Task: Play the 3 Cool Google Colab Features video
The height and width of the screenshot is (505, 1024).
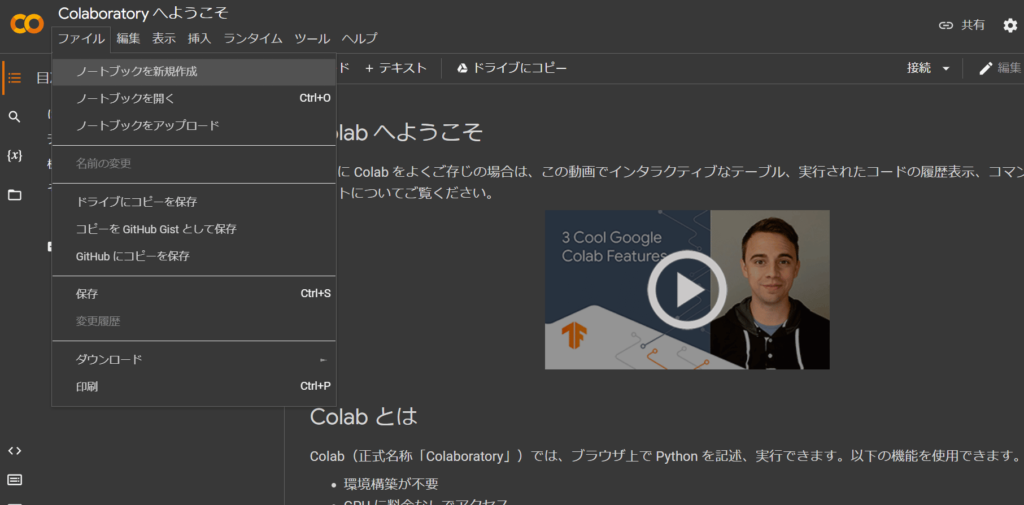Action: tap(686, 289)
